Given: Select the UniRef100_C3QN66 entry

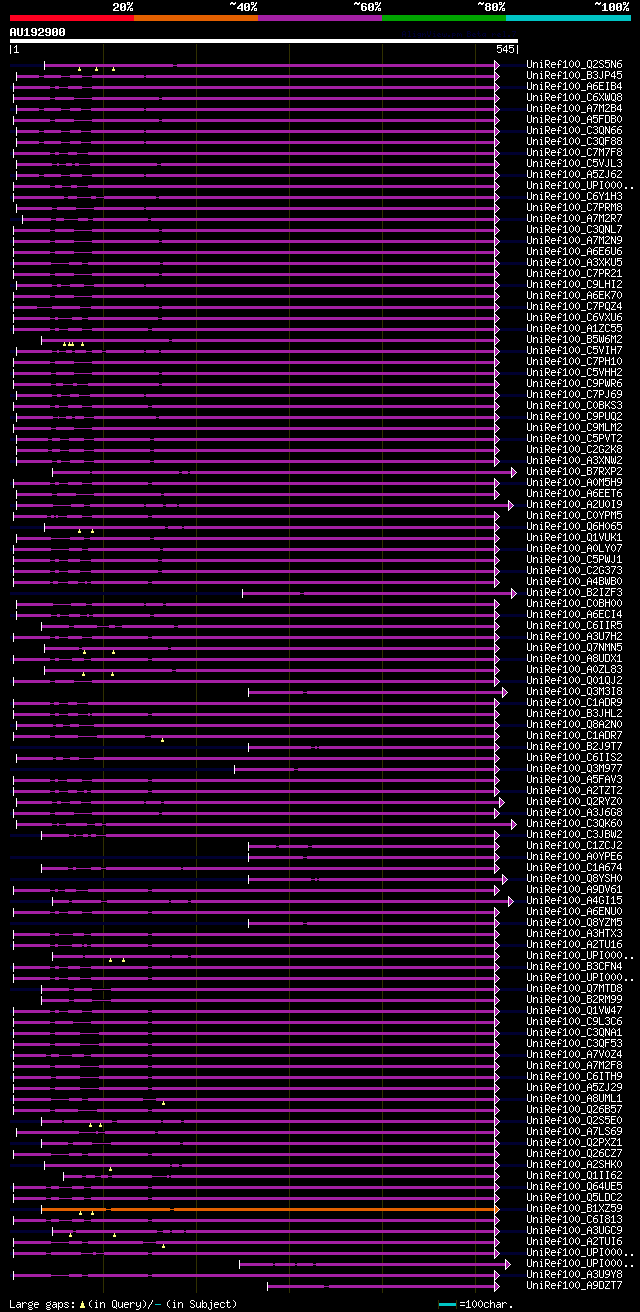Looking at the screenshot, I should tap(574, 131).
